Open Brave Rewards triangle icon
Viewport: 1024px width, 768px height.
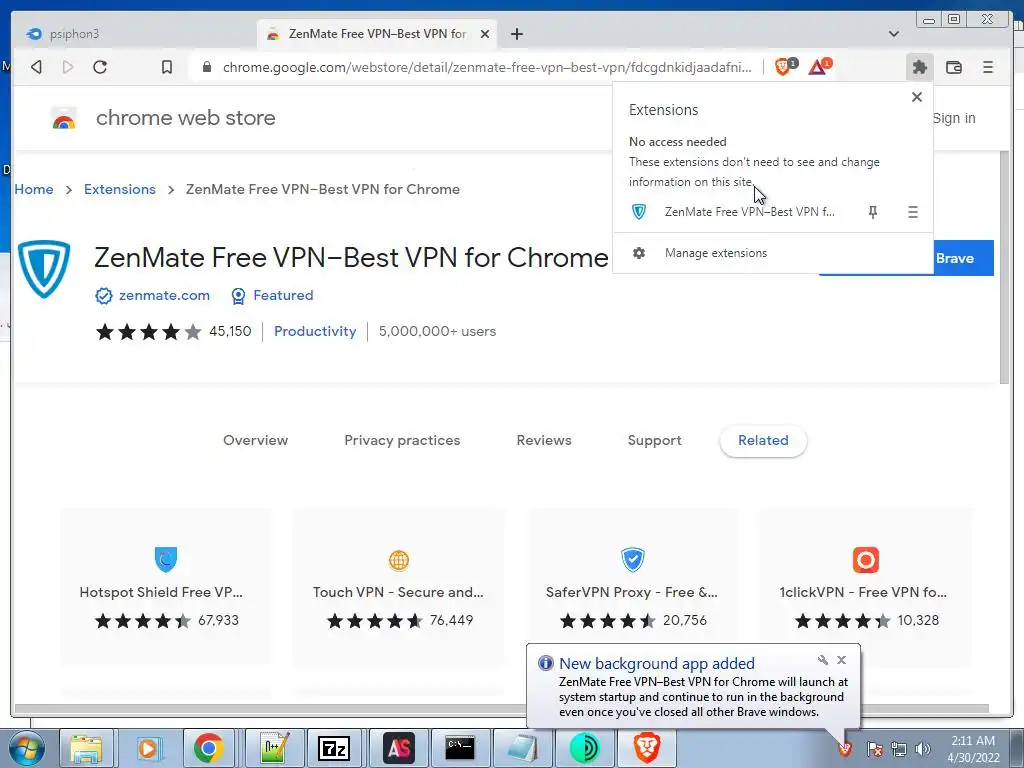click(x=820, y=66)
